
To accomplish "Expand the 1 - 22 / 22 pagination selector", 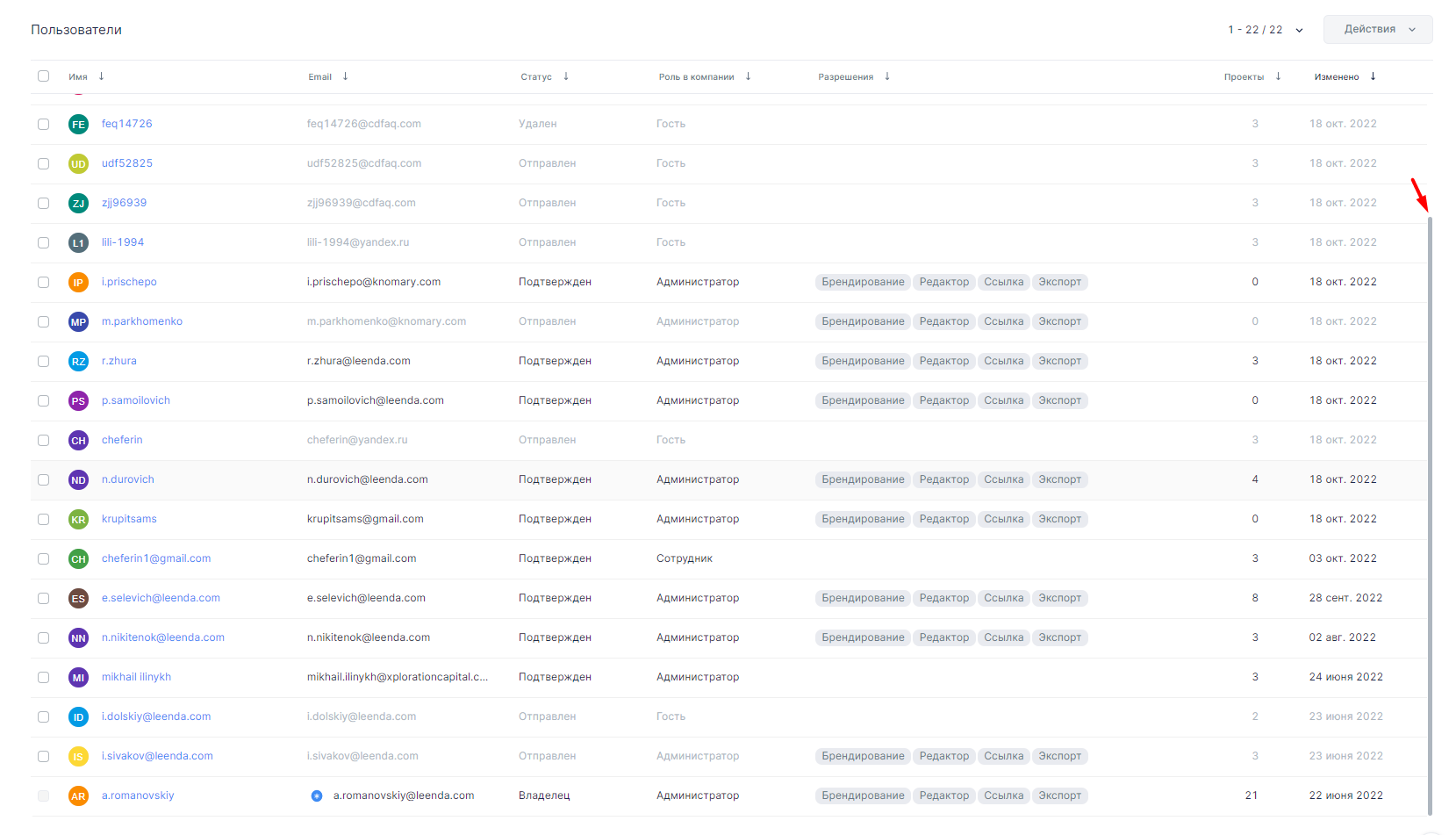I will (x=1265, y=30).
